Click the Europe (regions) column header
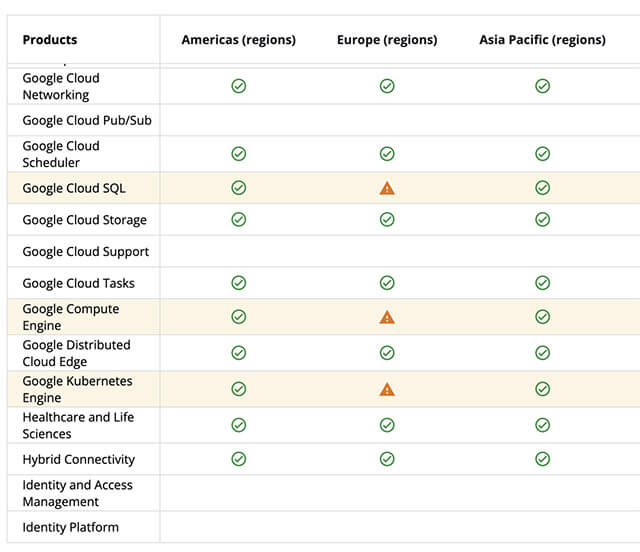The image size is (640, 552). [x=387, y=40]
